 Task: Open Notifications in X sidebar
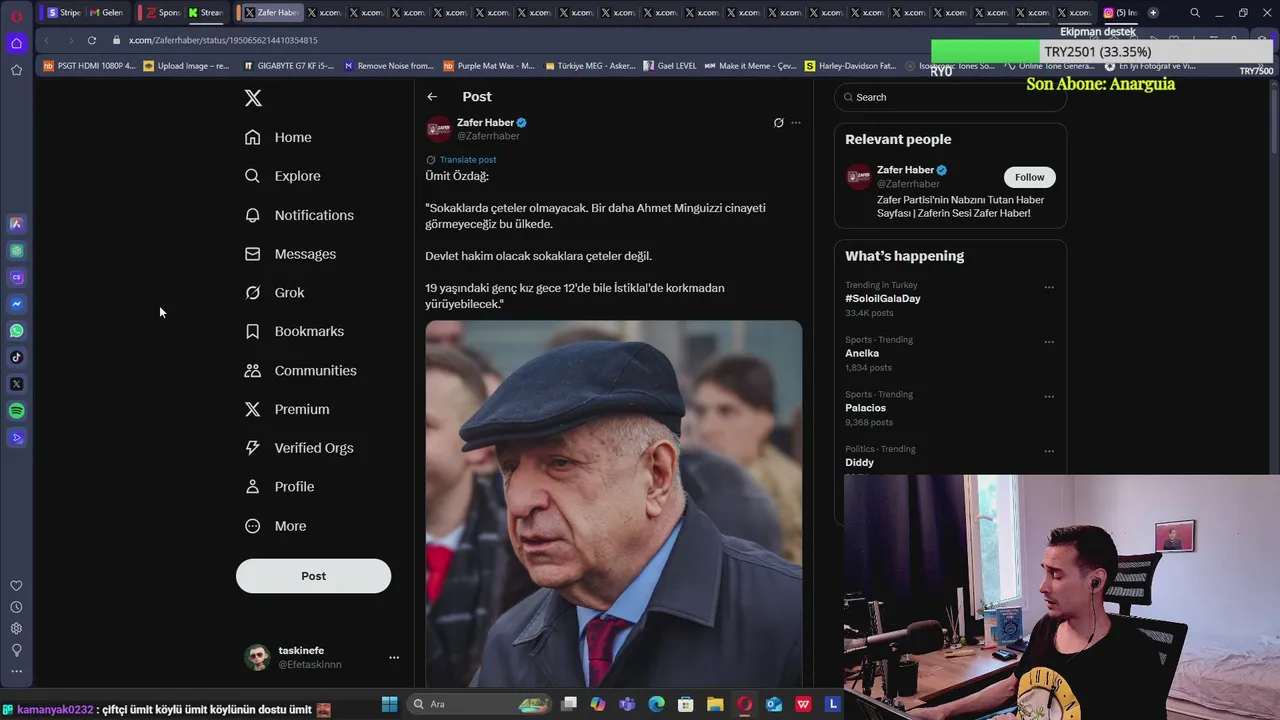[x=300, y=215]
